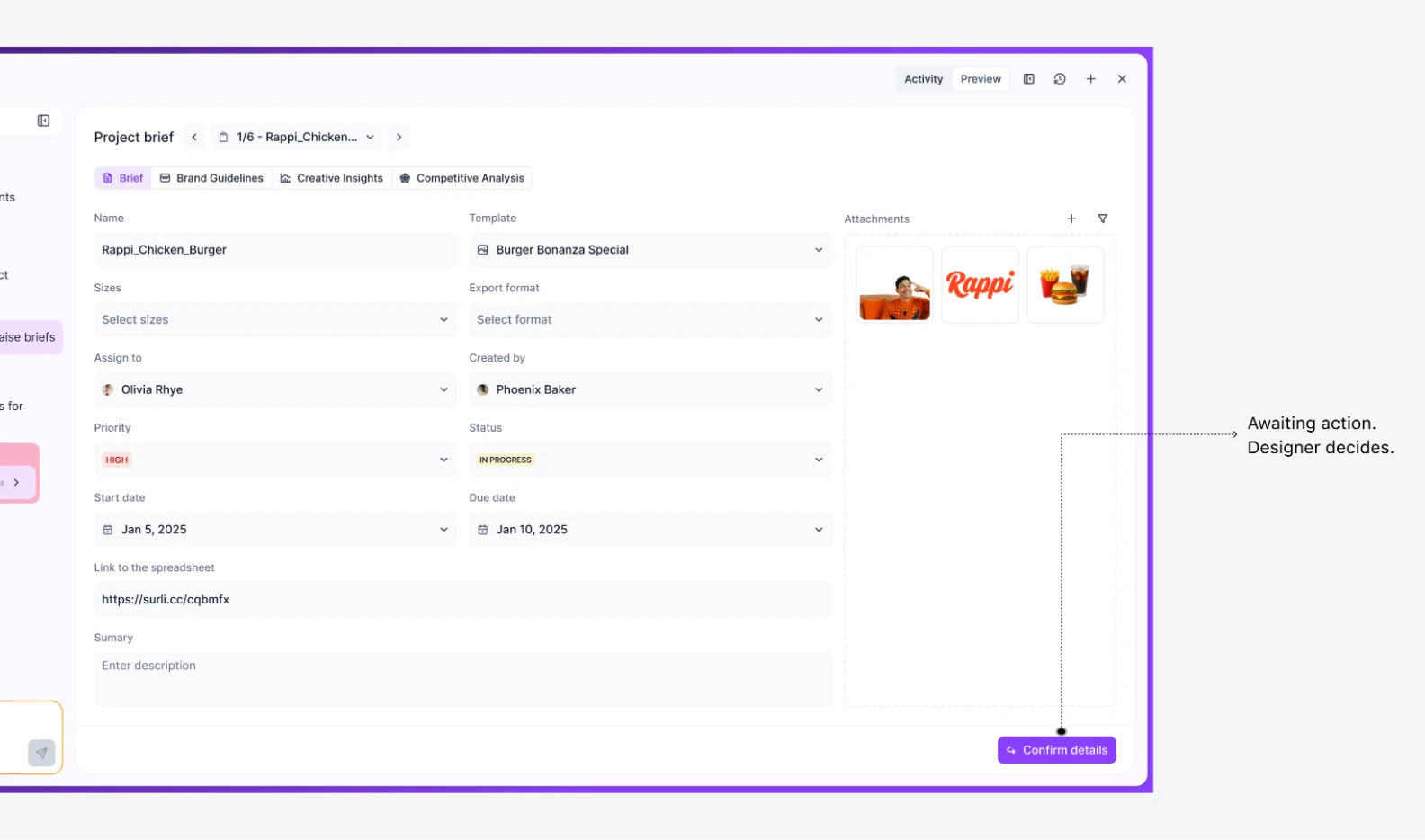Go to the Competitive Analysis tab
This screenshot has width=1425, height=840.
tap(462, 178)
